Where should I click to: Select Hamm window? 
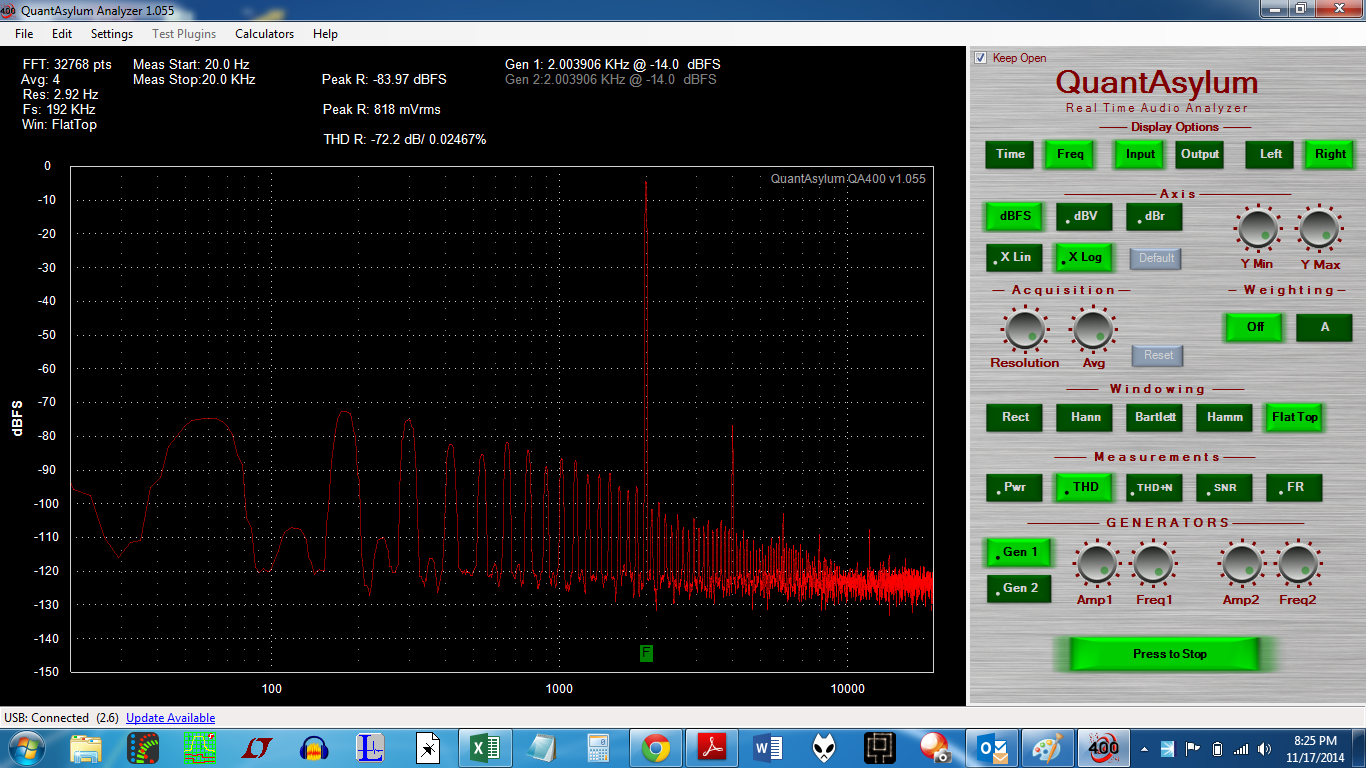click(1225, 417)
